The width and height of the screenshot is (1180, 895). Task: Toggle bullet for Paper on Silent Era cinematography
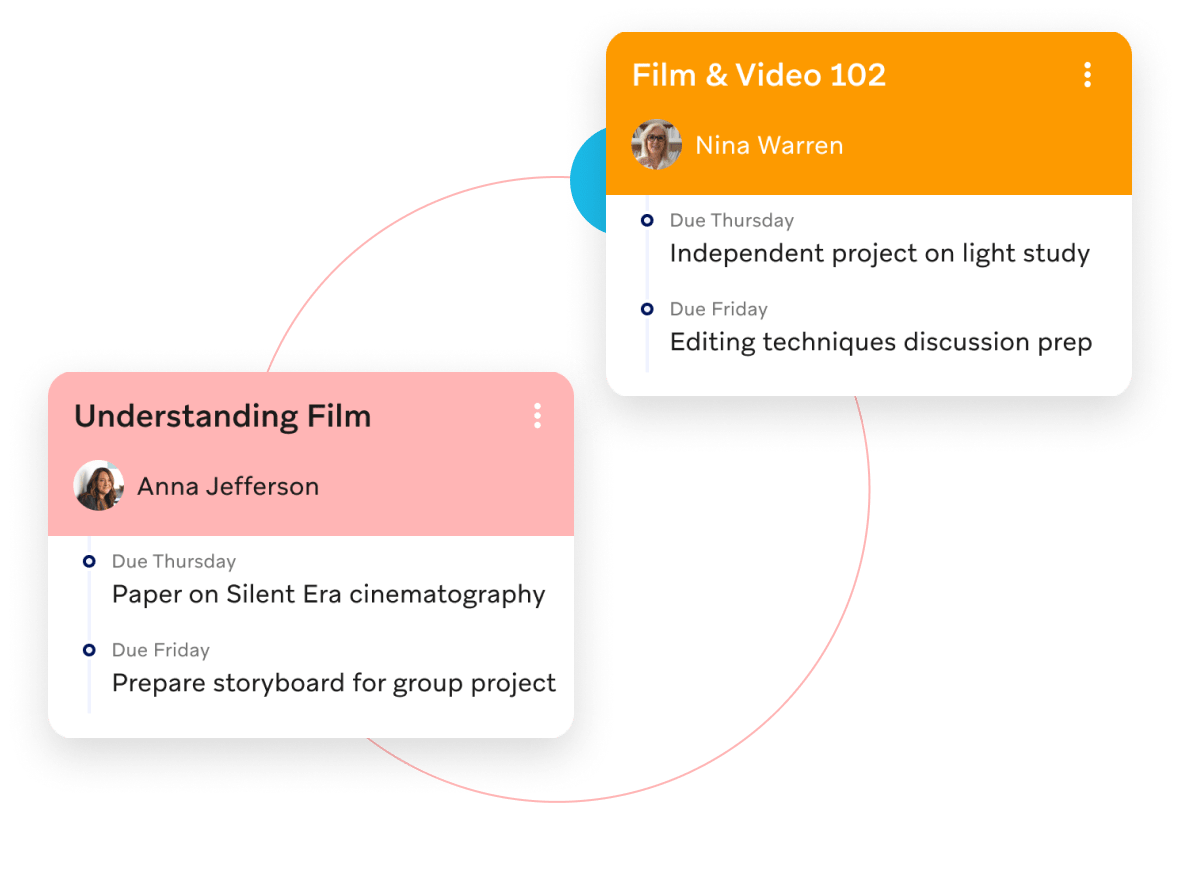(89, 562)
